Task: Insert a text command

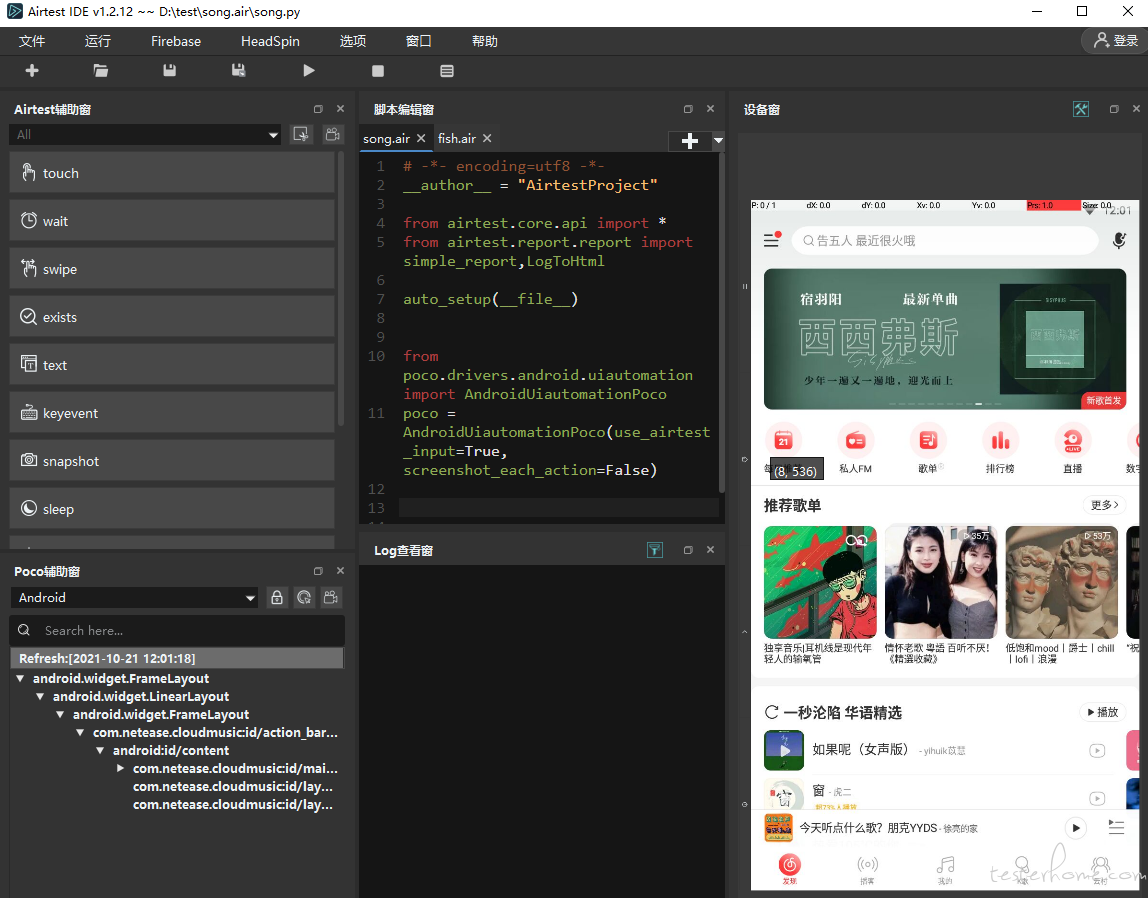Action: [172, 364]
